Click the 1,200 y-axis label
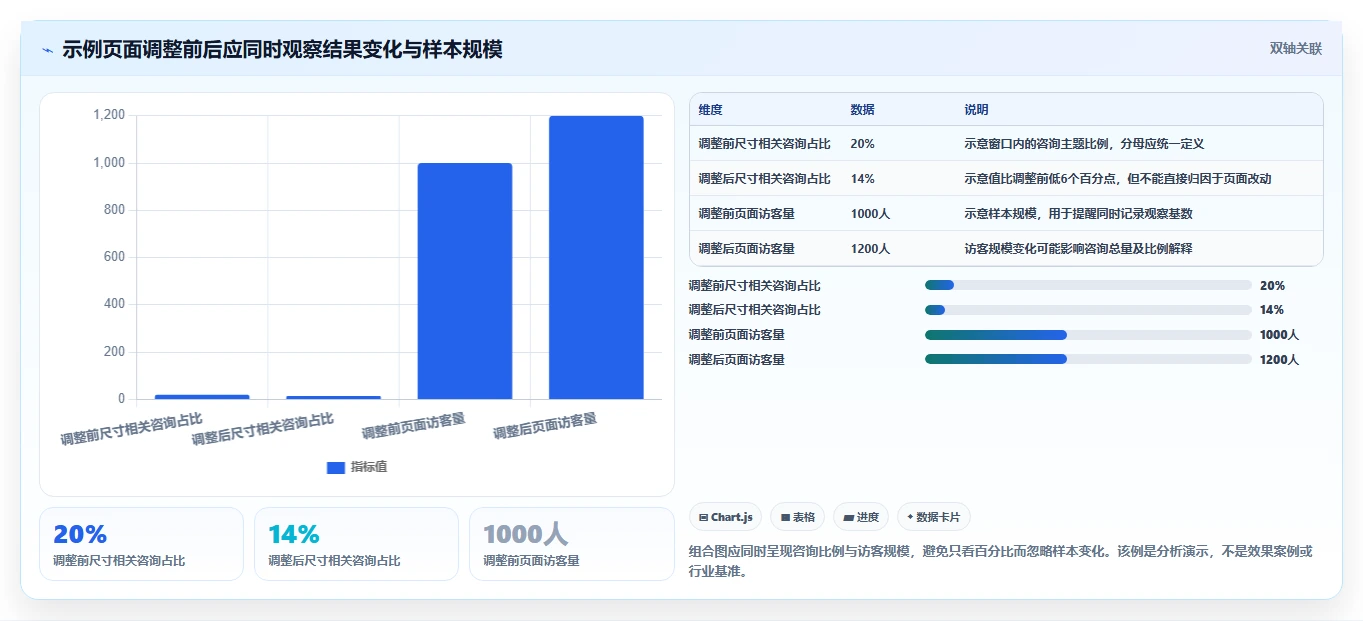This screenshot has width=1363, height=621. click(x=109, y=115)
